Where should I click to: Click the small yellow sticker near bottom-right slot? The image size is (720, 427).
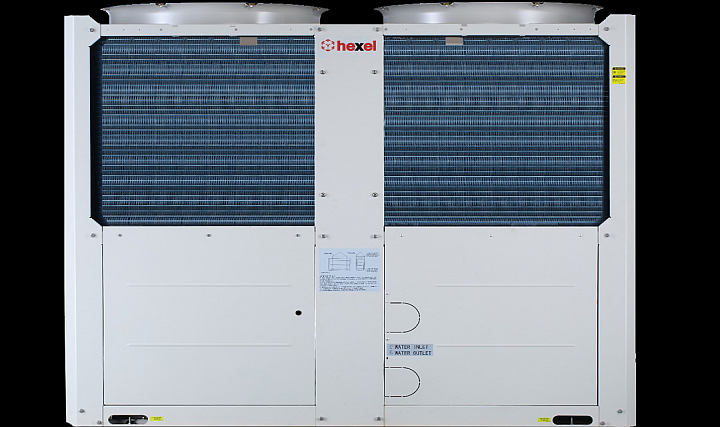pos(544,419)
